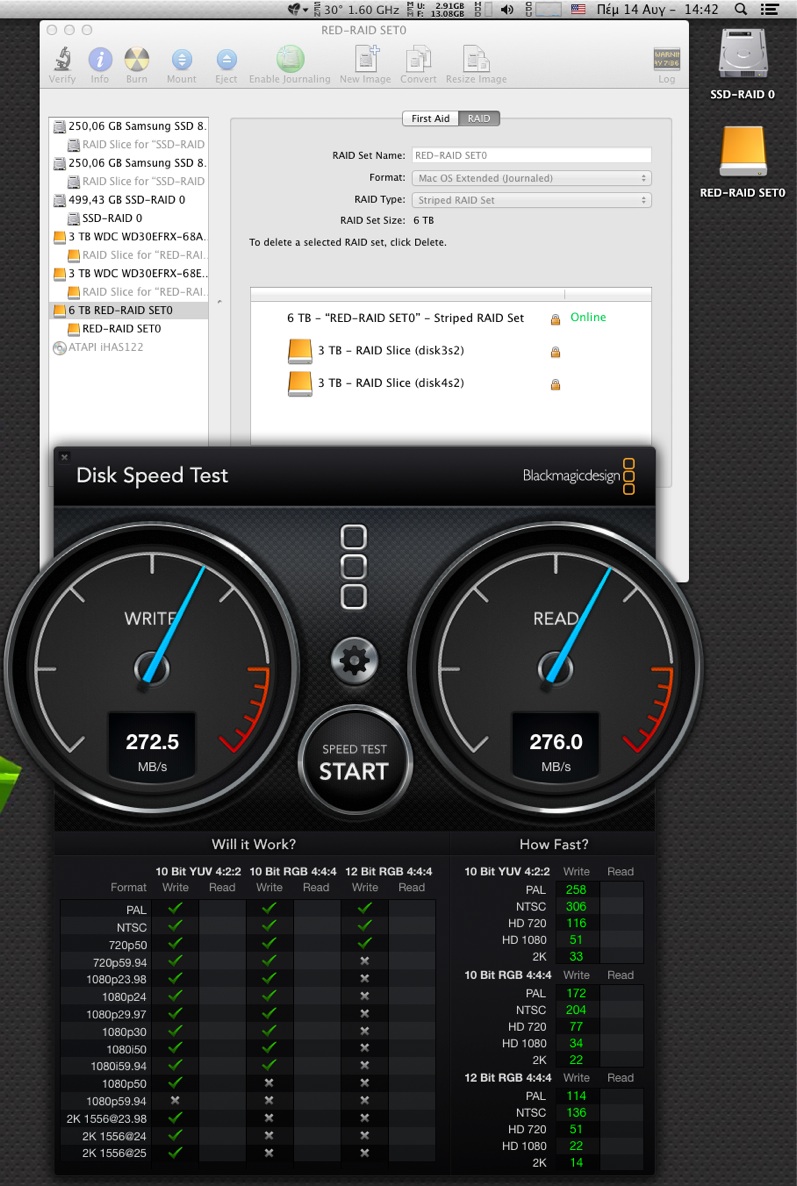Open Notification Center list icon
The image size is (797, 1186).
pyautogui.click(x=769, y=9)
